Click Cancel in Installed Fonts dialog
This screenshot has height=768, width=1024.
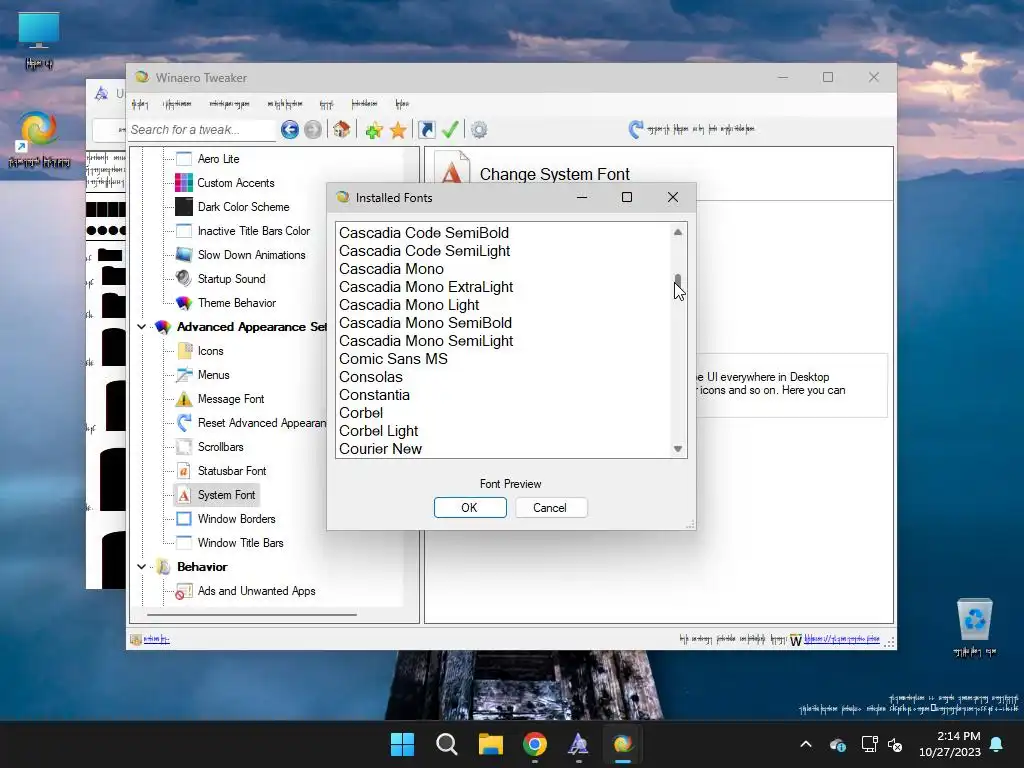[x=551, y=508]
